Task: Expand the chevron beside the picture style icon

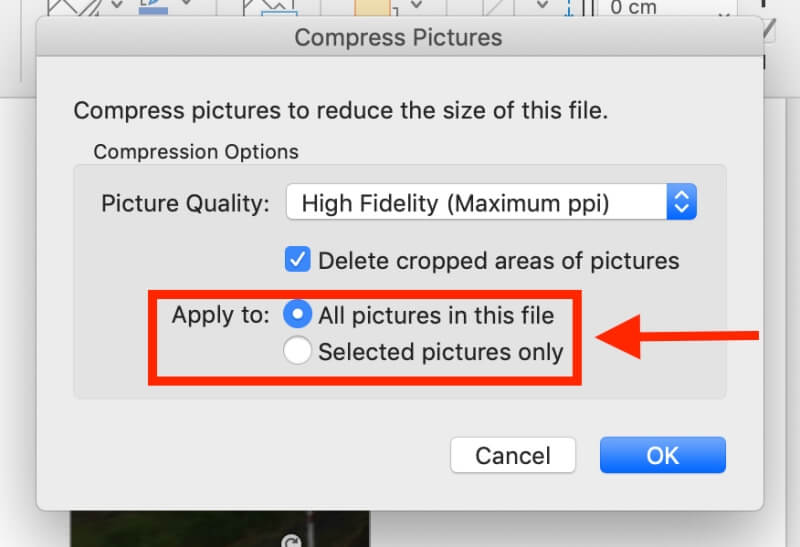Action: click(x=117, y=5)
